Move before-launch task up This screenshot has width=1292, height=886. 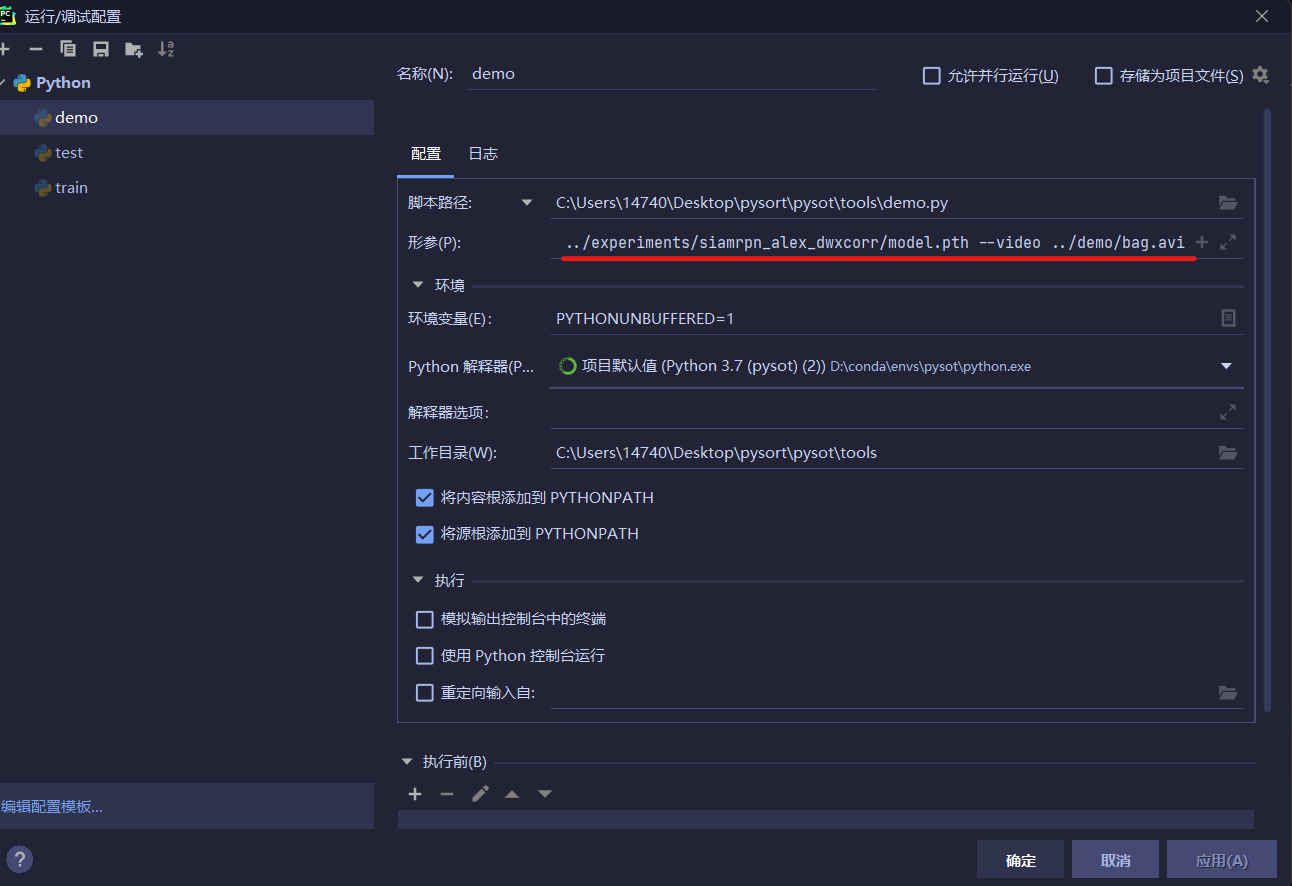coord(512,794)
